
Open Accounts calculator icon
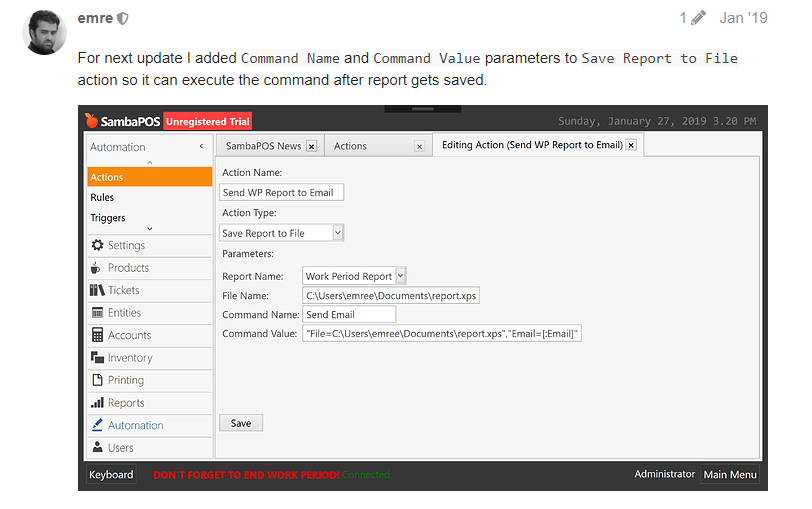(97, 335)
